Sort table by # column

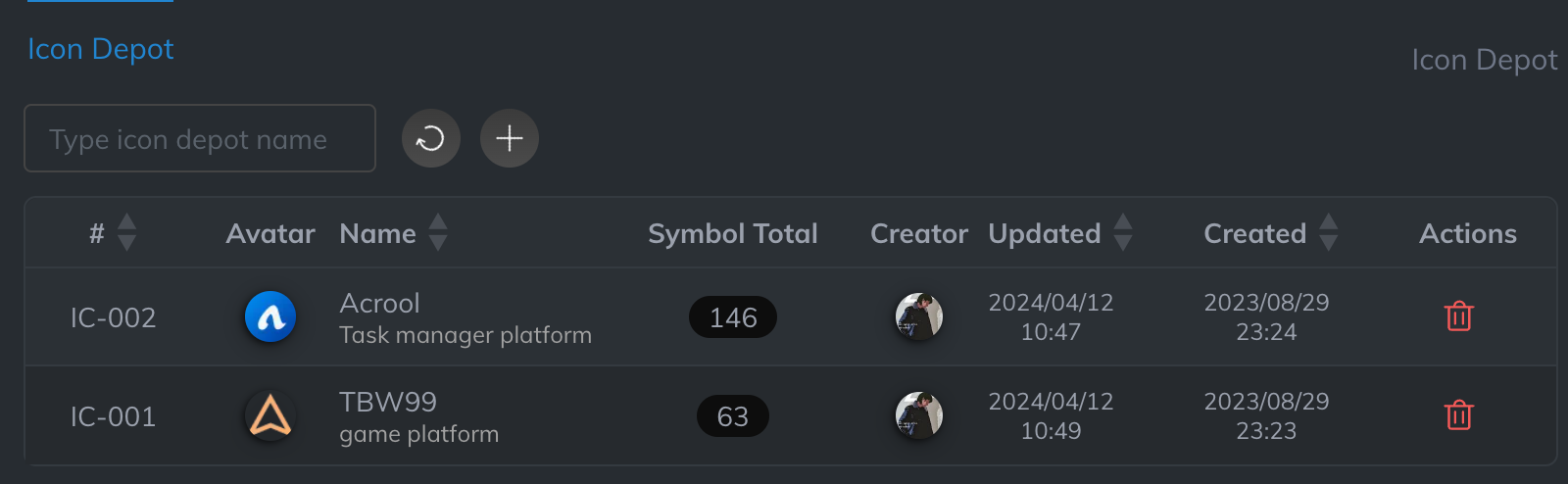pos(126,233)
